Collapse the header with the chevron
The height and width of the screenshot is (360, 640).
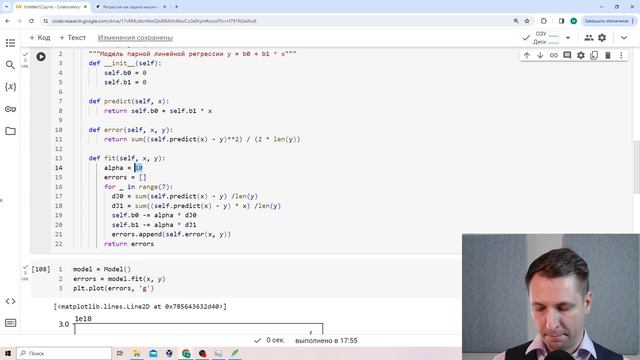tap(624, 38)
